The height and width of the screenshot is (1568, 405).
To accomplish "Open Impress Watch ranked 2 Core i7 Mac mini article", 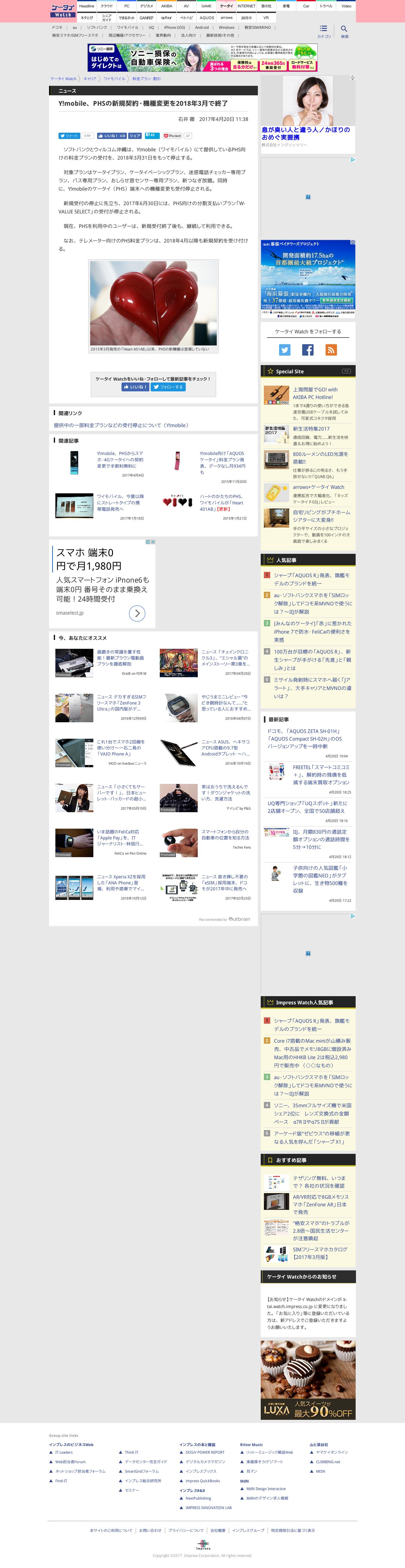I will (313, 1053).
